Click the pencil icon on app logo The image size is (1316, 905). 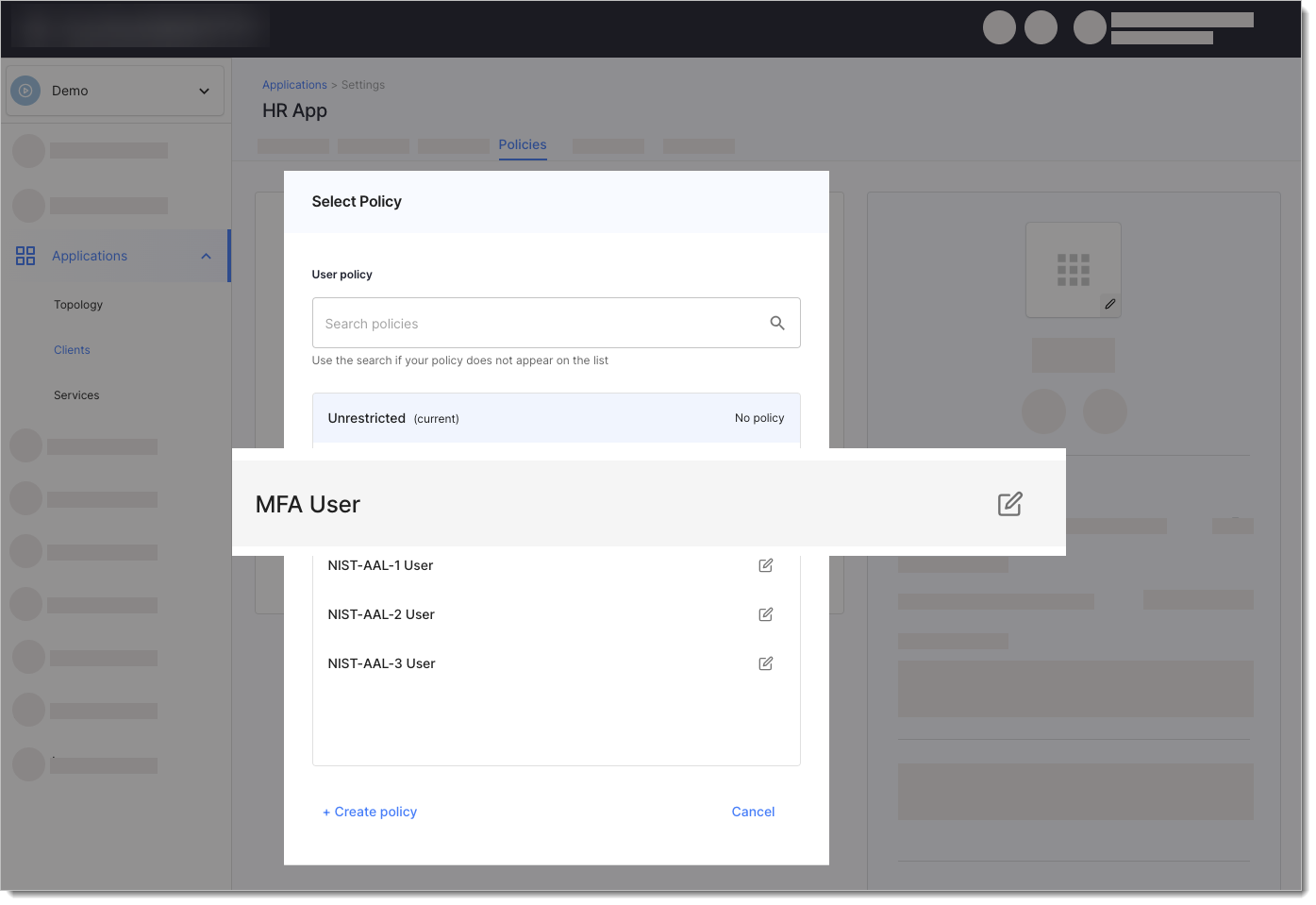pos(1109,304)
